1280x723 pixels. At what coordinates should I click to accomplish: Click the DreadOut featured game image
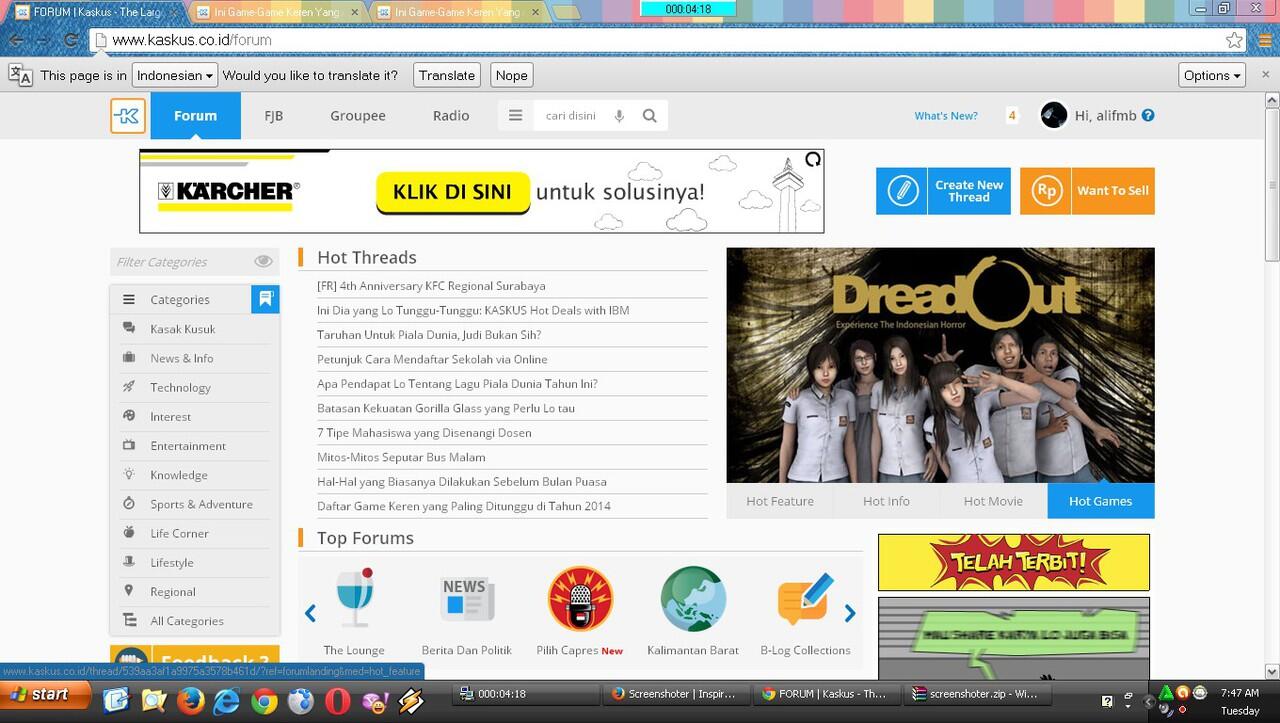point(940,365)
